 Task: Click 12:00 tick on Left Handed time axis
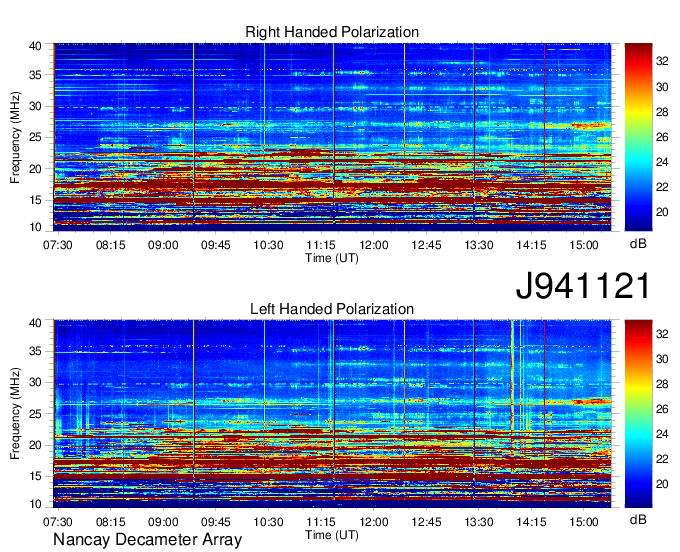click(374, 521)
